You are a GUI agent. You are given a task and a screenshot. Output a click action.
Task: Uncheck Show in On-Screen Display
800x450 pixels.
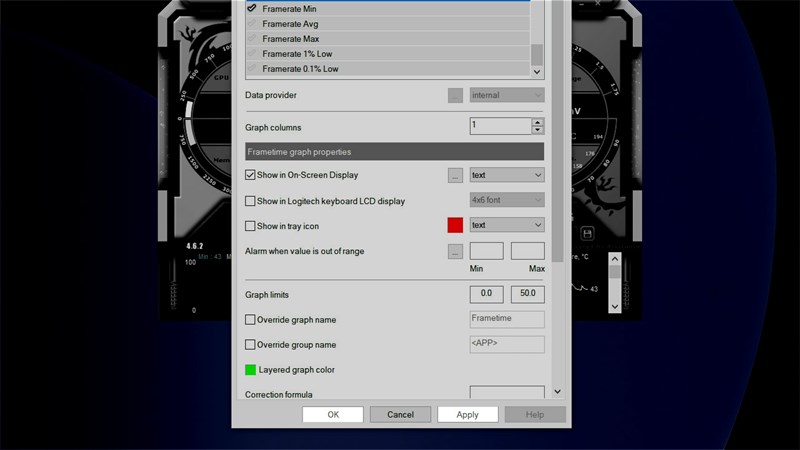click(250, 175)
